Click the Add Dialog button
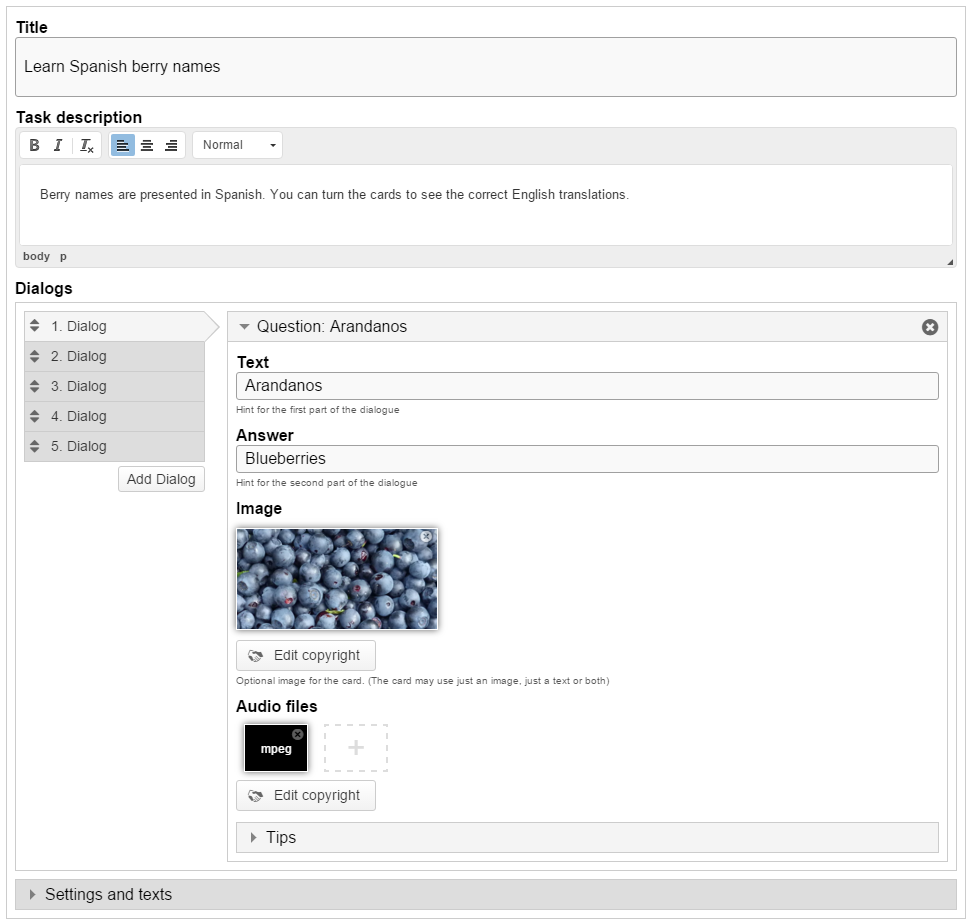The width and height of the screenshot is (970, 923). [x=161, y=479]
